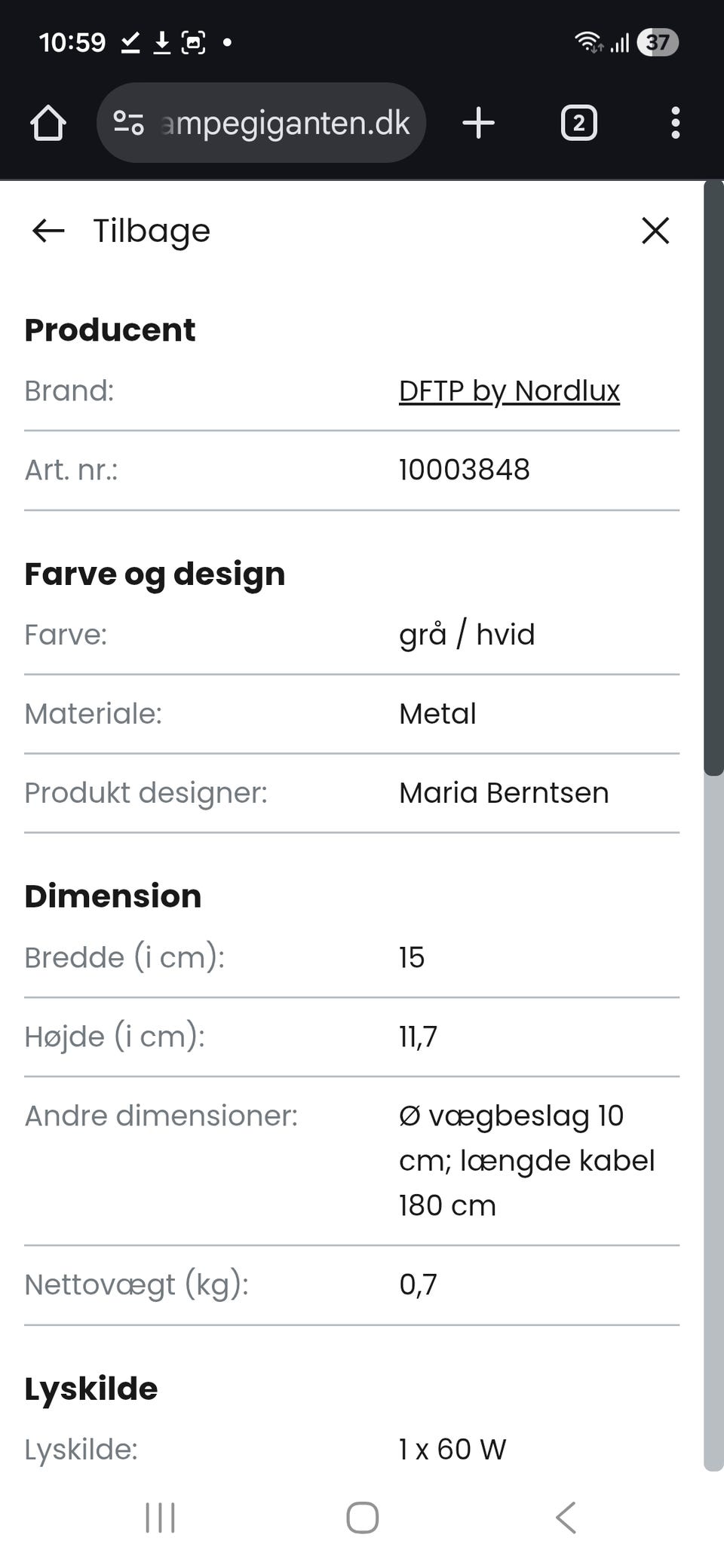
Task: Tap the lampegiganten.dk address bar
Action: click(285, 123)
